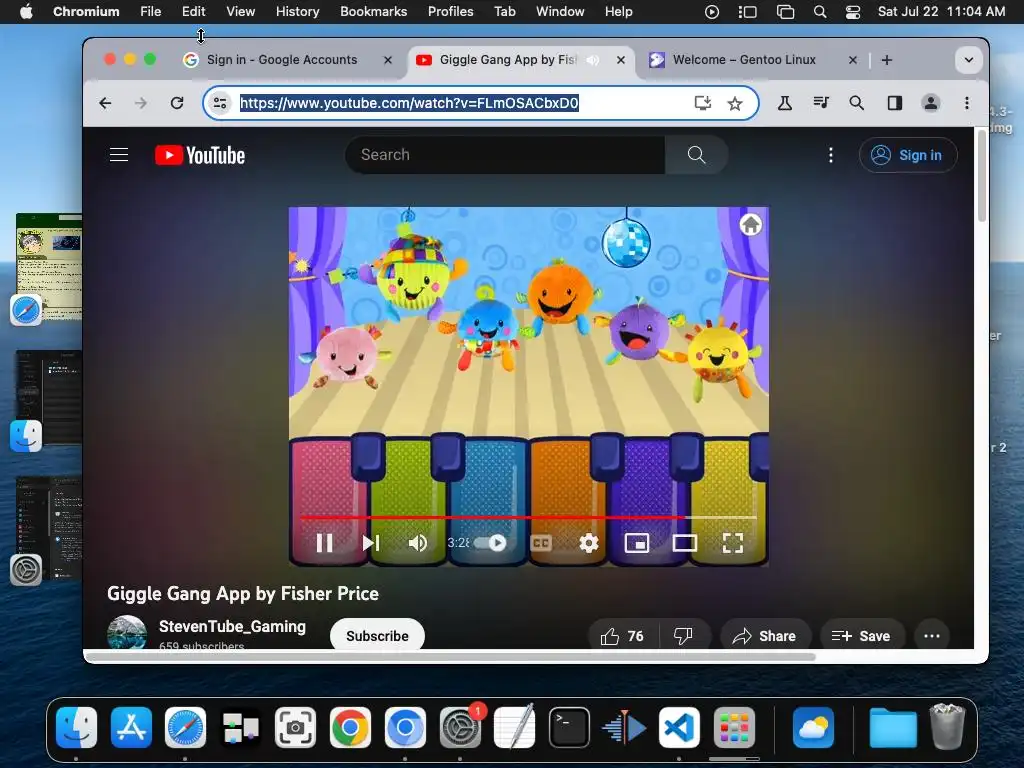1024x768 pixels.
Task: Go forward in browser history
Action: pos(141,103)
